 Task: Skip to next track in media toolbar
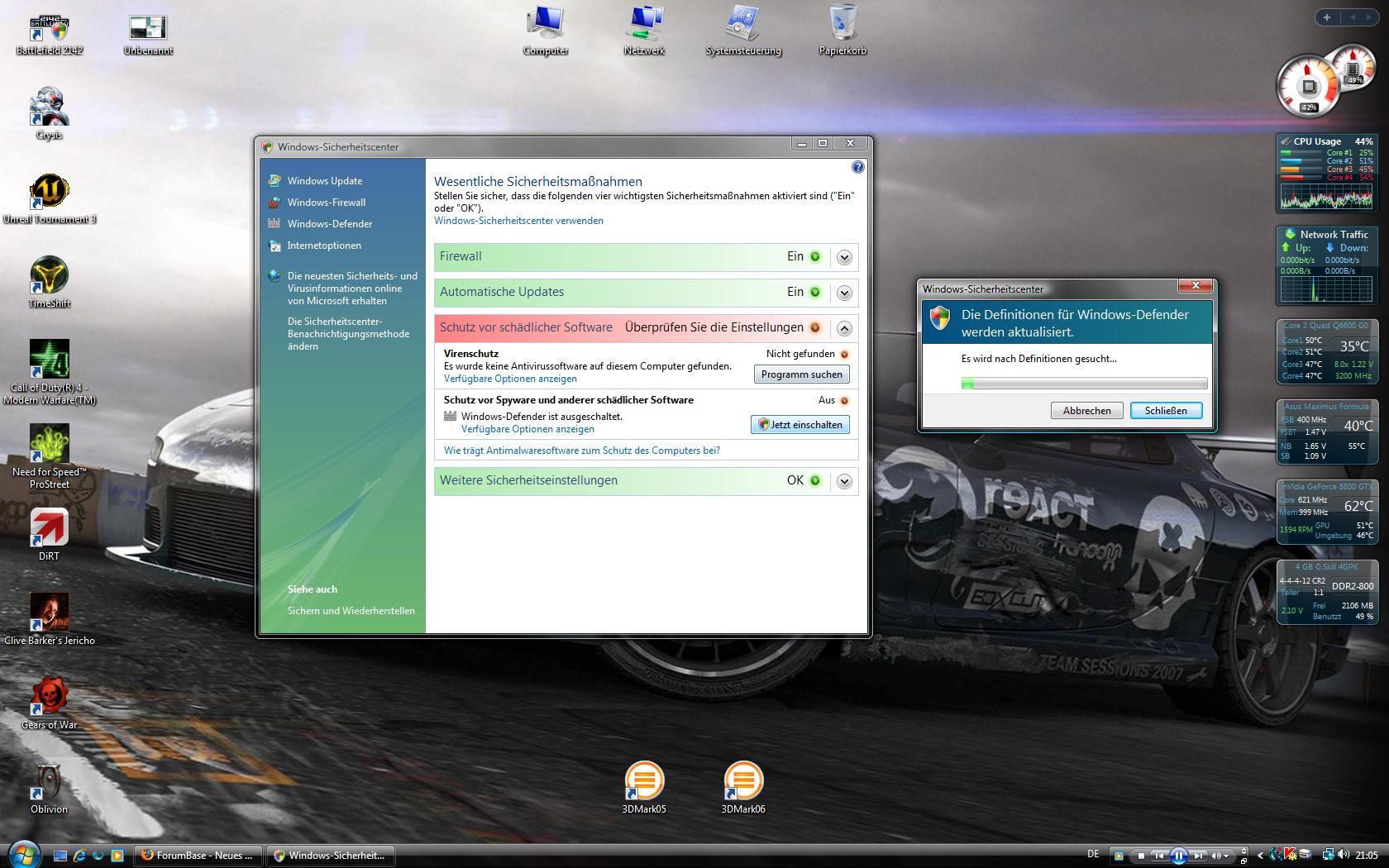[1197, 856]
